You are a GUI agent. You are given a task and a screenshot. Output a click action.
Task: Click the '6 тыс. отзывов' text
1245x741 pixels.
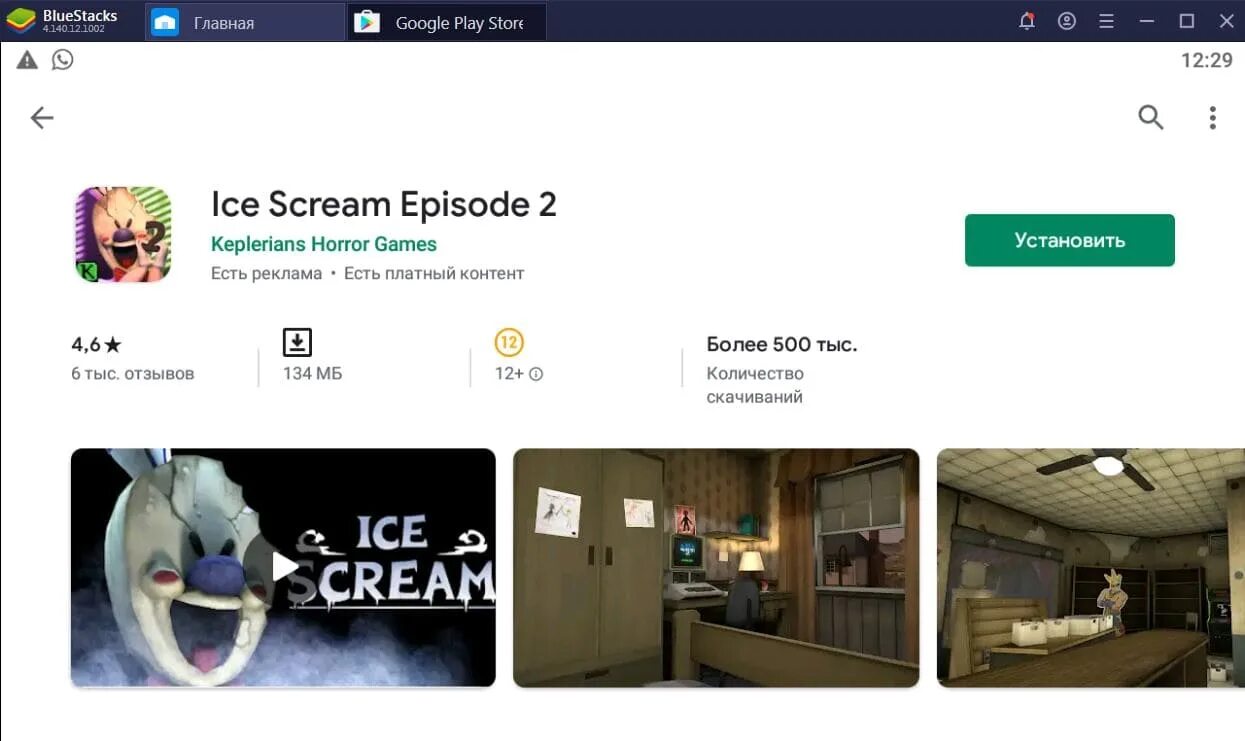coord(133,374)
